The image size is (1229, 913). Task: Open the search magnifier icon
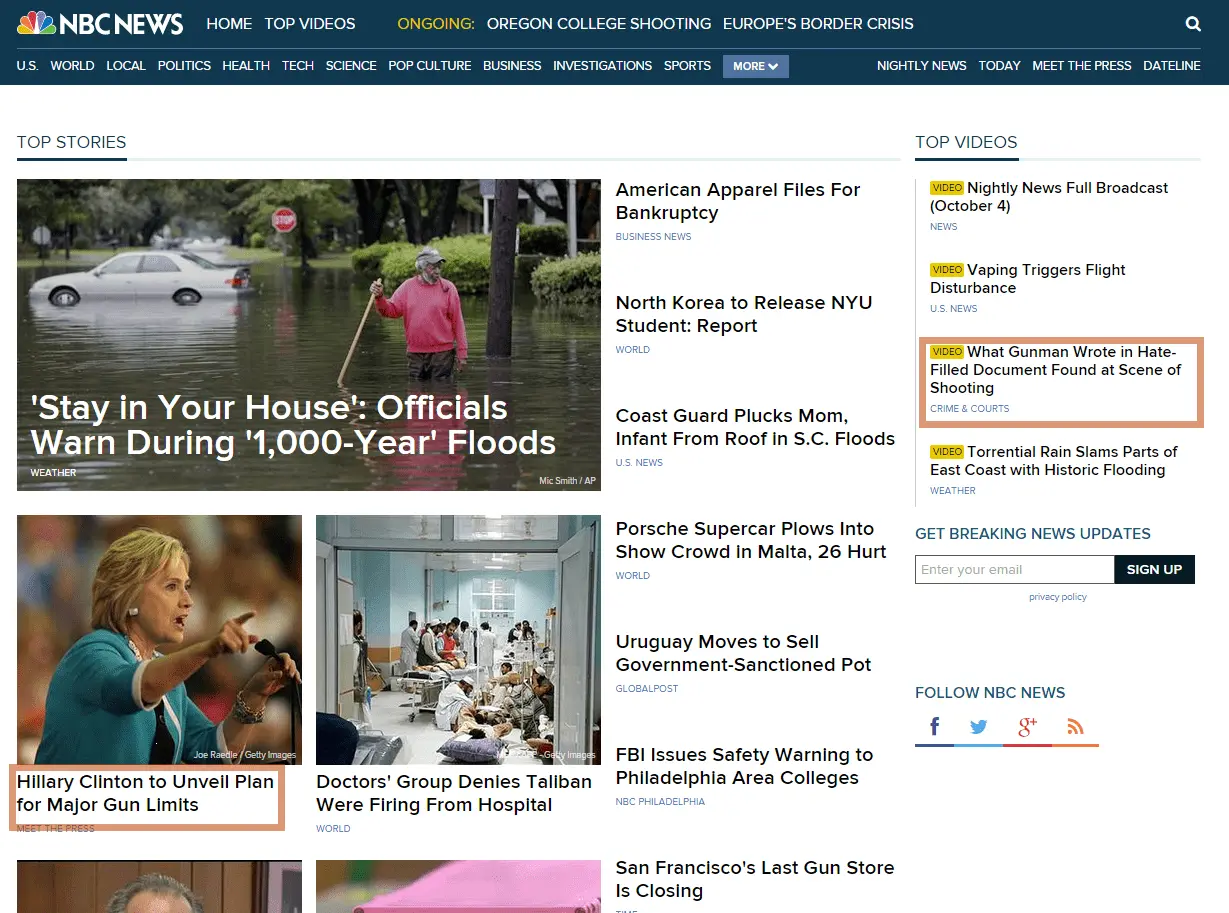click(1193, 23)
